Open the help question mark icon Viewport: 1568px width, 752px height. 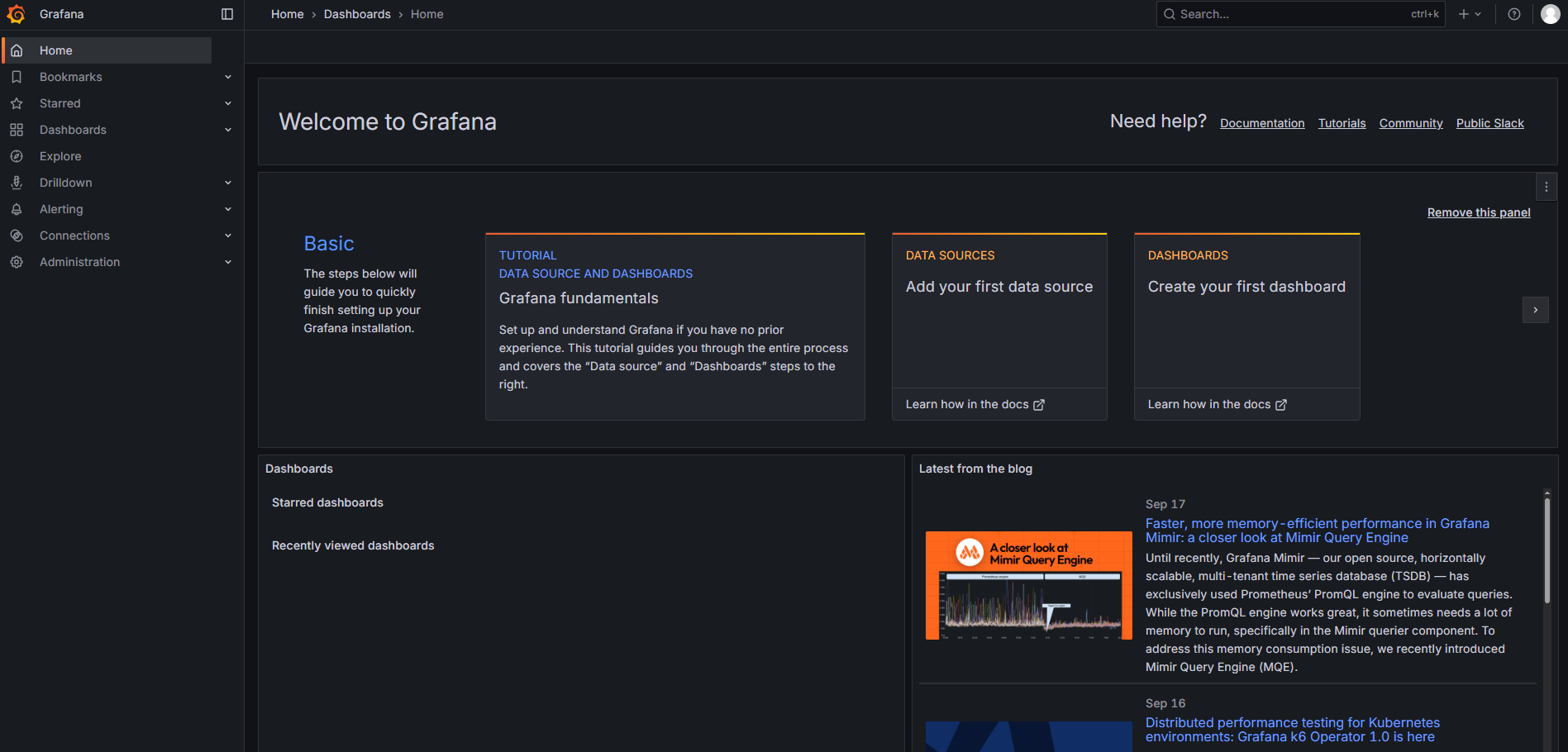click(x=1514, y=14)
